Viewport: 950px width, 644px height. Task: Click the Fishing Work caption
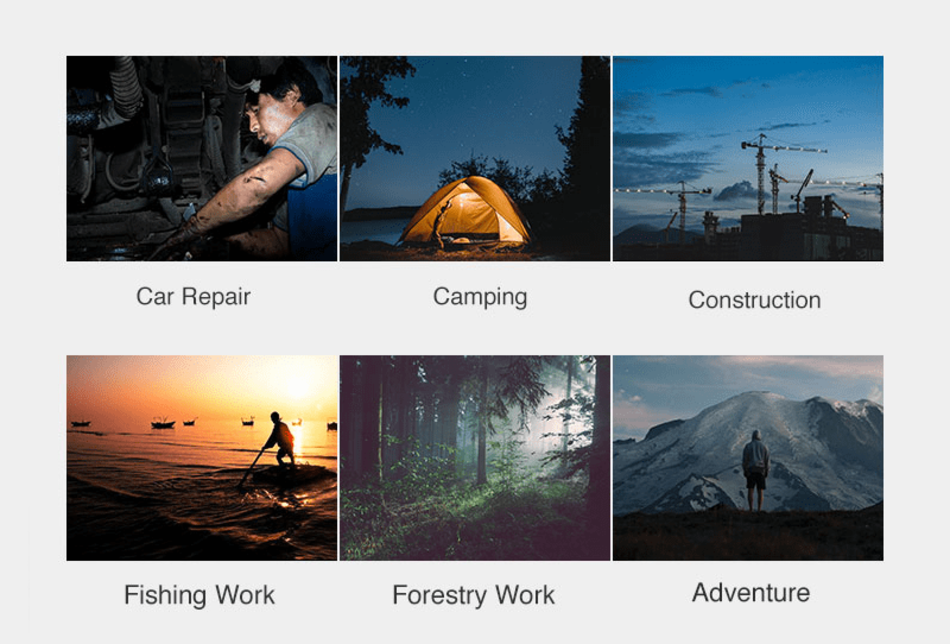point(199,595)
